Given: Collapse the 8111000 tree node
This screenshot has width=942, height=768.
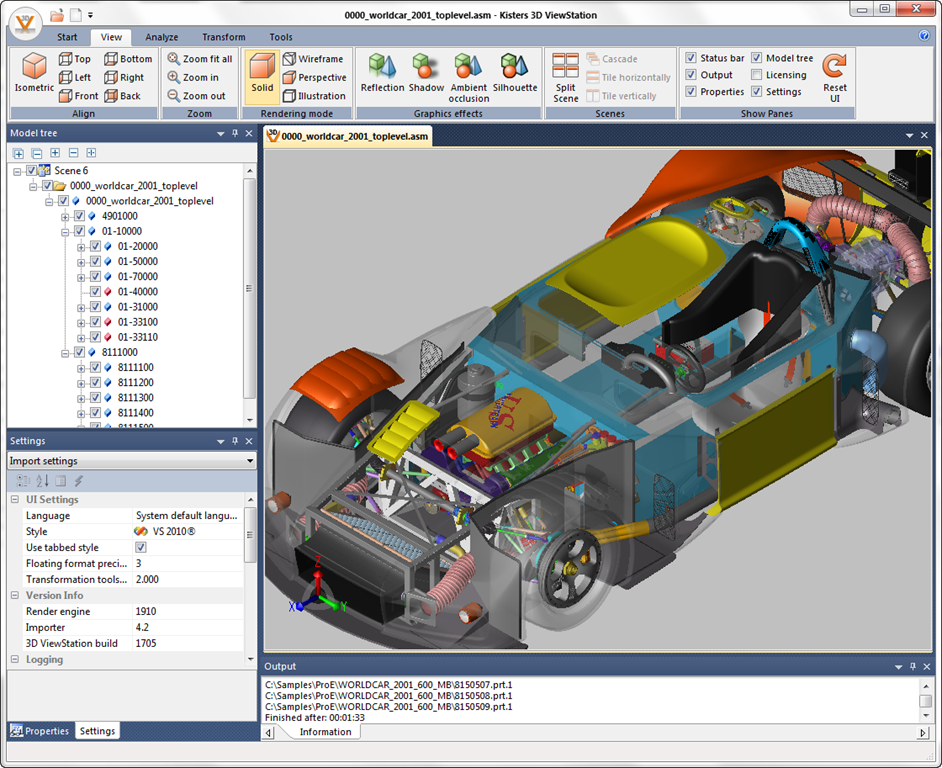Looking at the screenshot, I should tap(65, 353).
